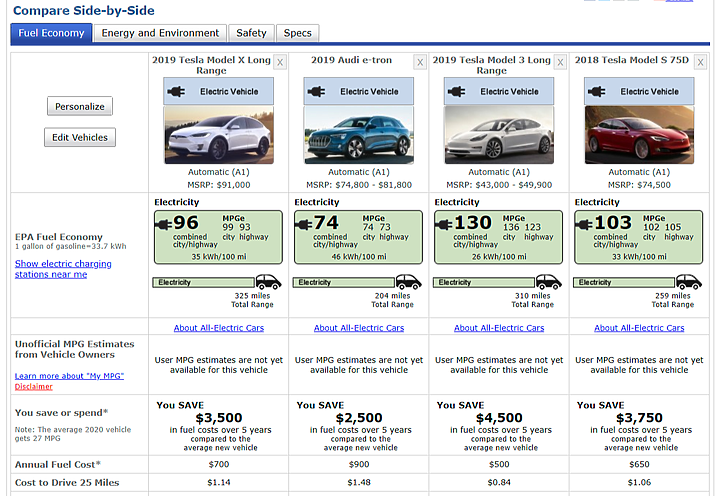Remove 2018 Tesla Model S 75D with X button
The height and width of the screenshot is (496, 720).
coord(700,62)
